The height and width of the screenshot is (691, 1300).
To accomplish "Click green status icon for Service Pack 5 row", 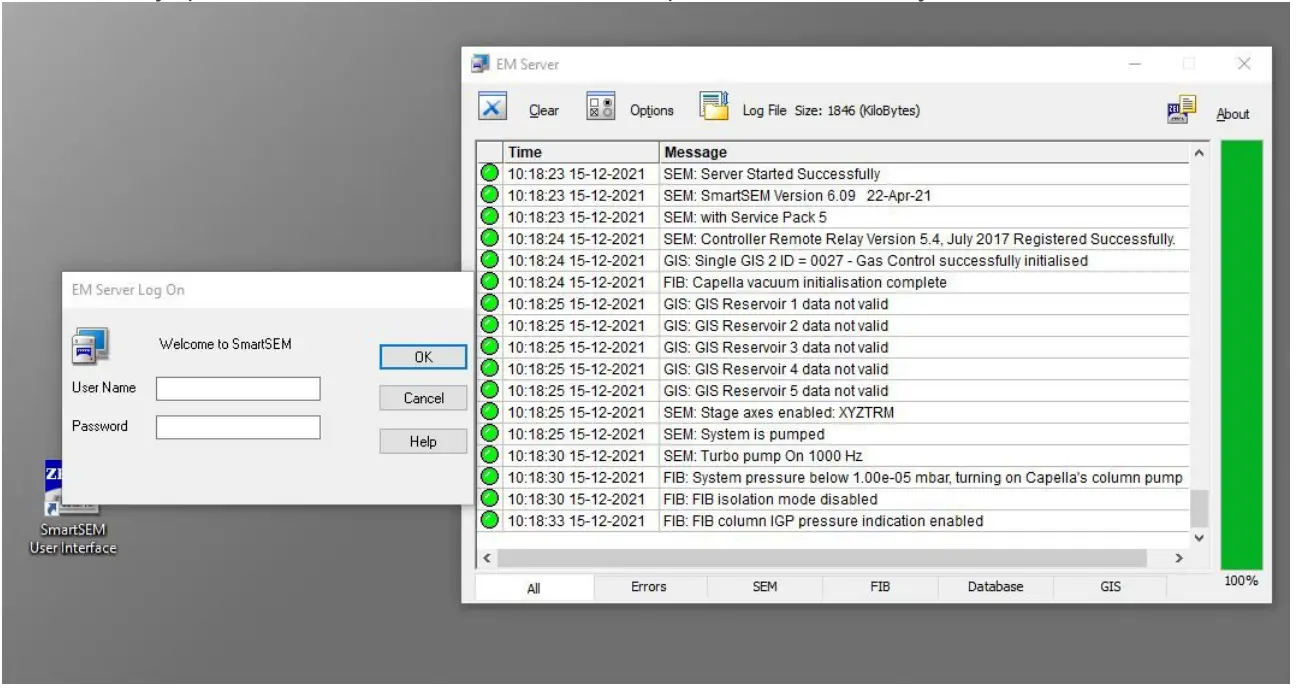I will click(489, 217).
